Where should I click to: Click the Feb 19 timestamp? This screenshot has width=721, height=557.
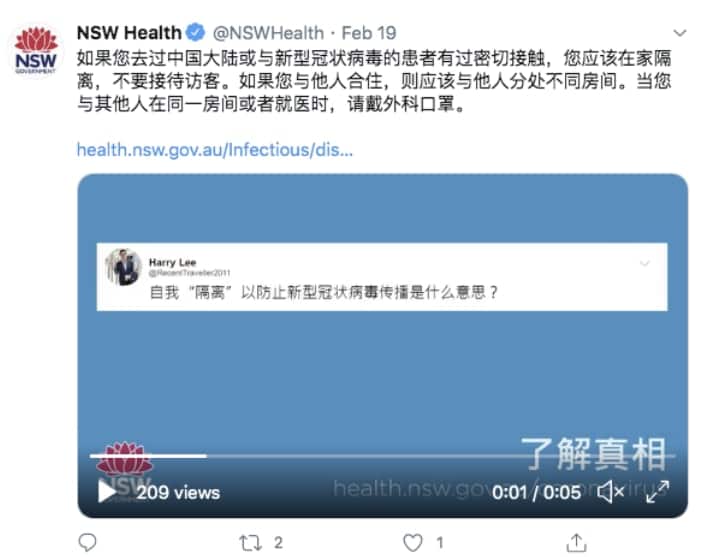click(369, 33)
